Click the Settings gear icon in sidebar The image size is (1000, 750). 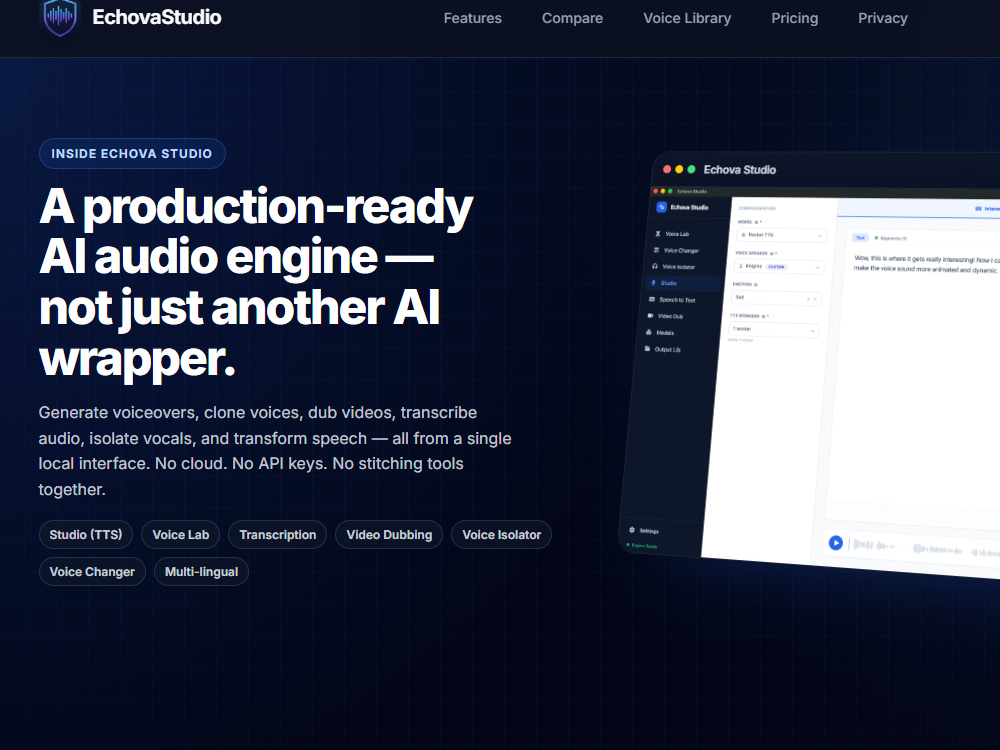pyautogui.click(x=632, y=530)
